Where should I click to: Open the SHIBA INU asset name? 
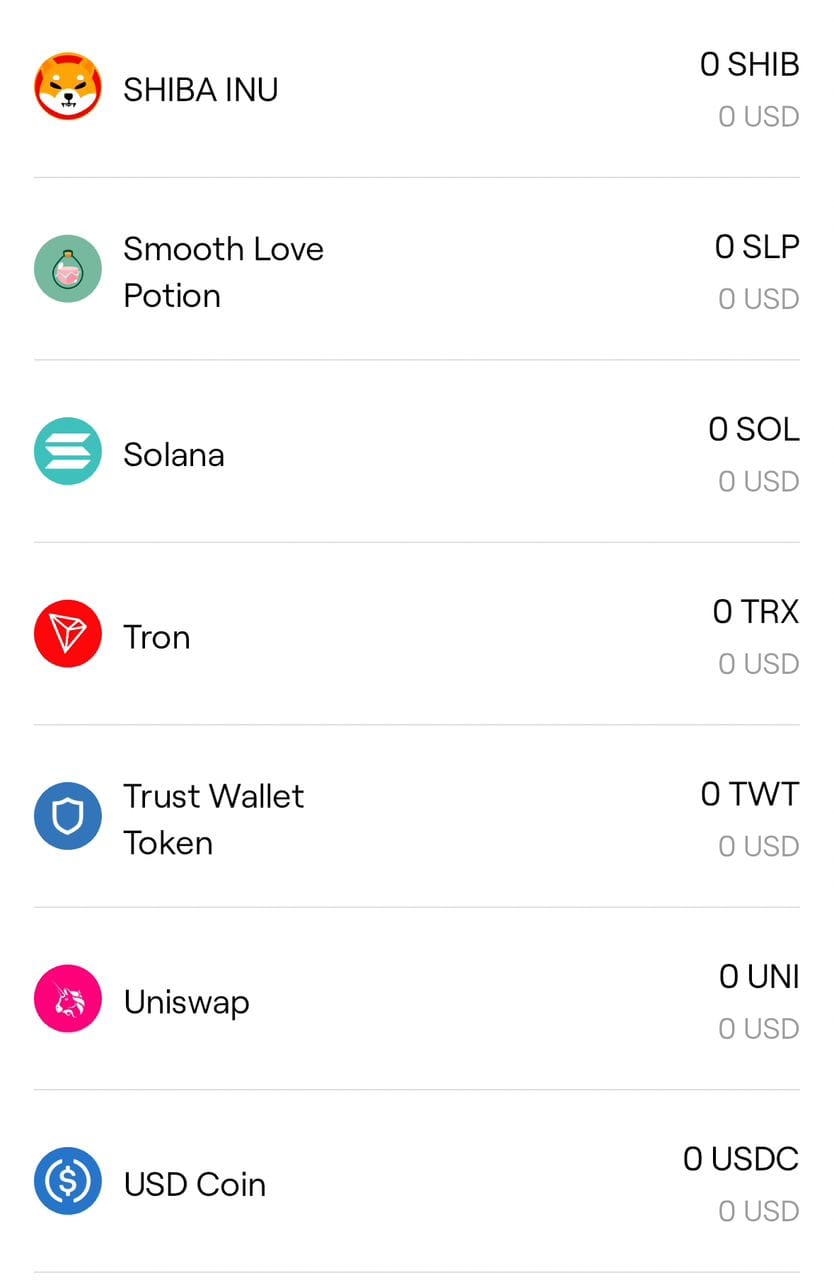point(200,90)
